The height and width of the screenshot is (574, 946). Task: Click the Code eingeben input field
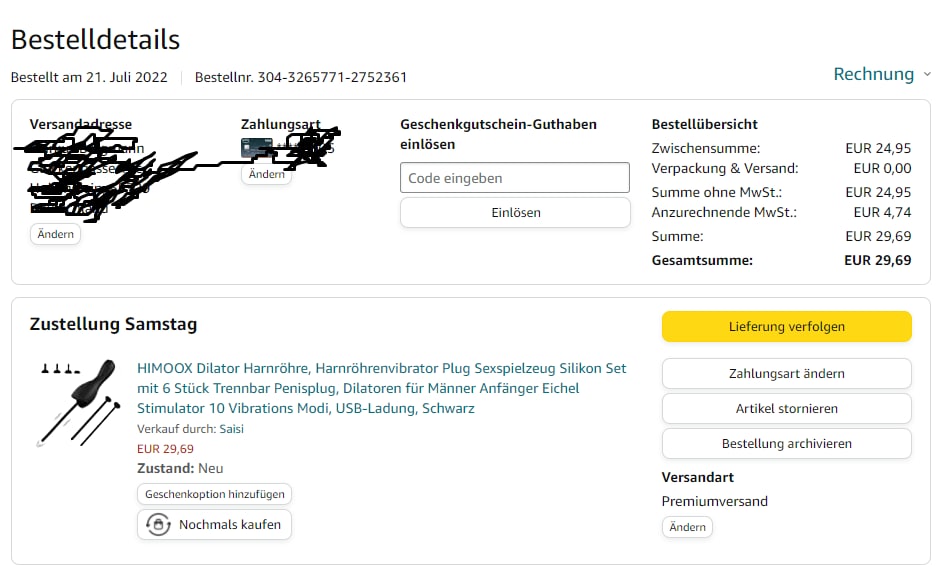(x=515, y=177)
